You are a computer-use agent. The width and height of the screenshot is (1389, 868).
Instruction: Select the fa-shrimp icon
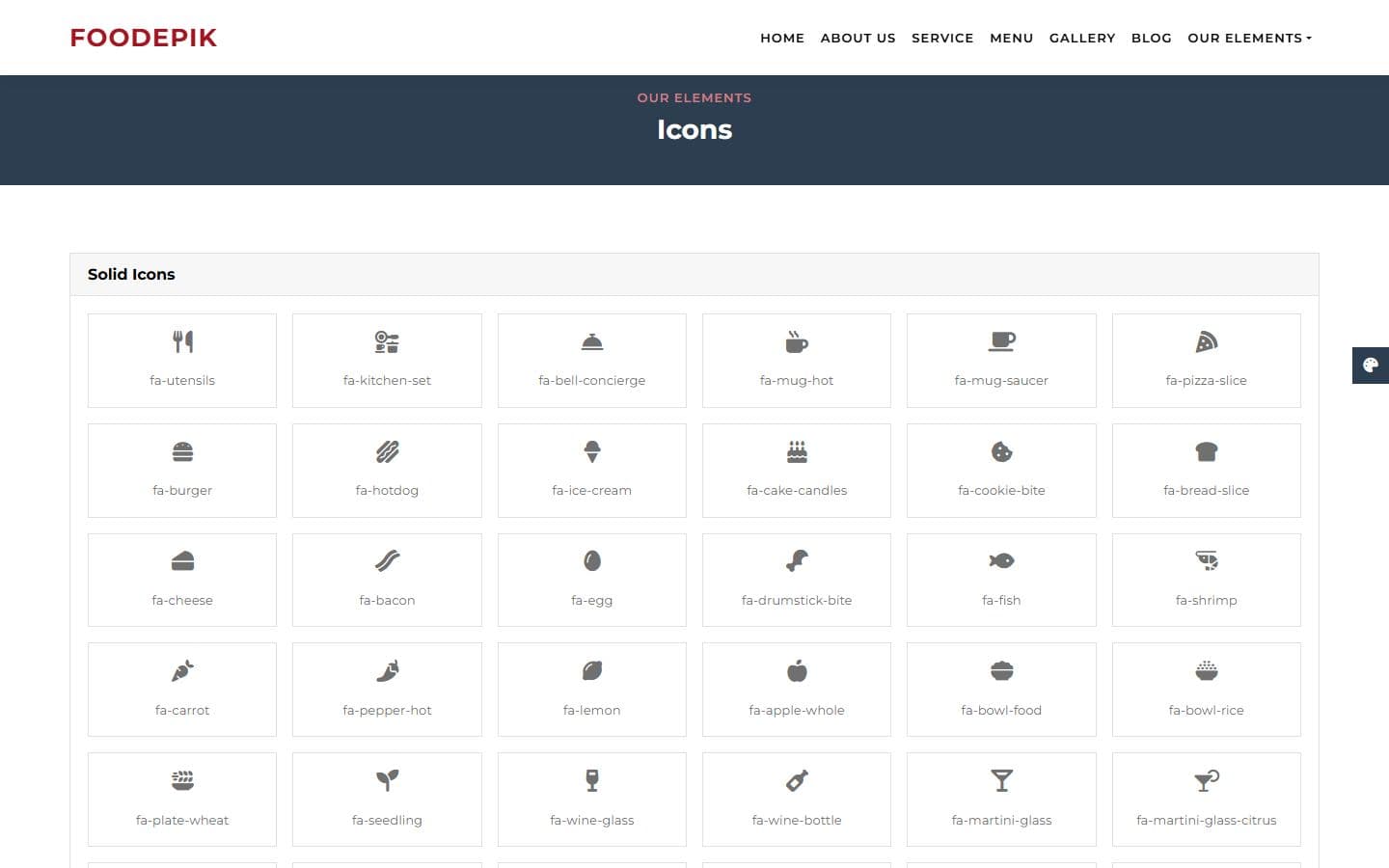(1207, 561)
